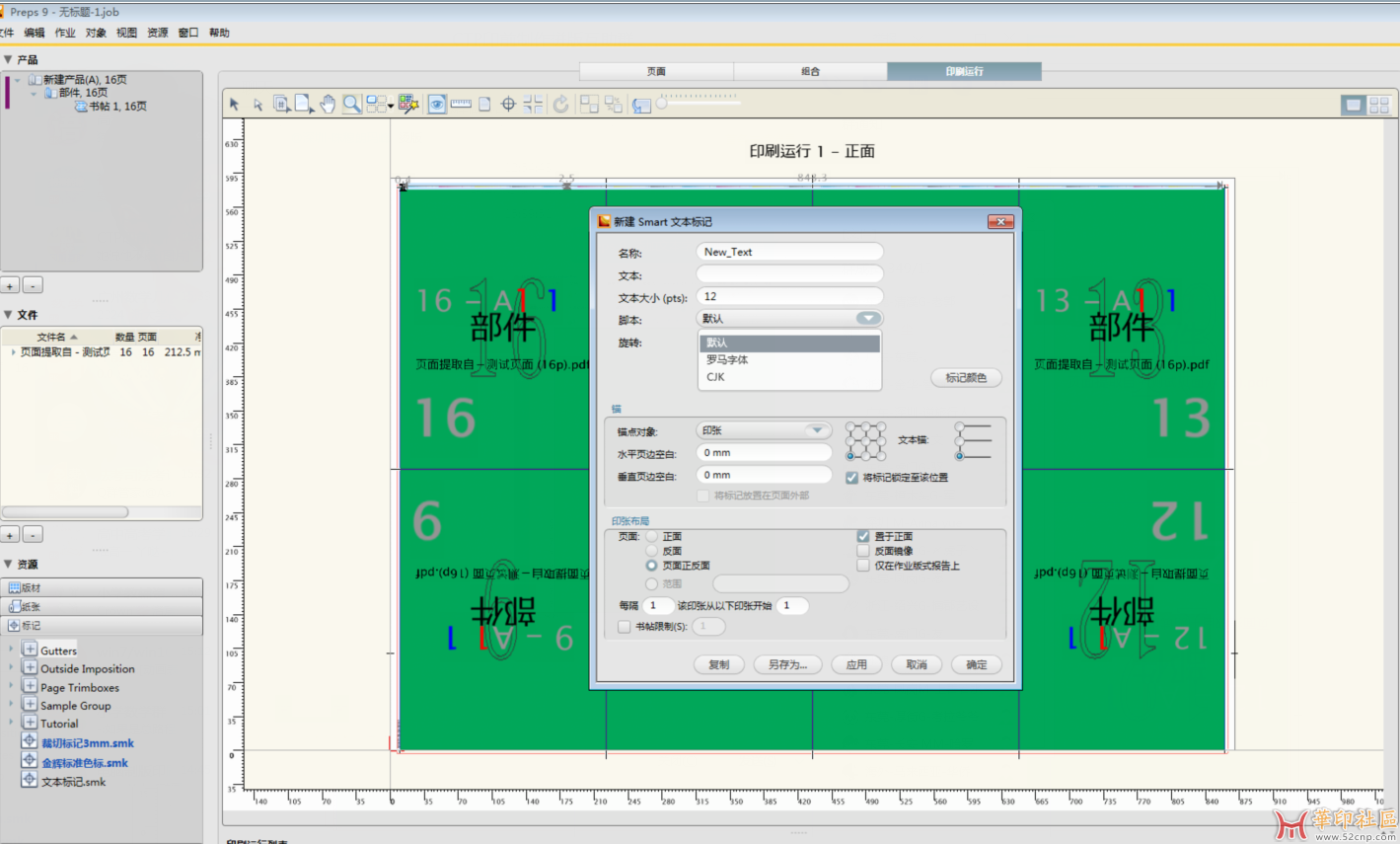
Task: Collapse the 产品 panel section
Action: (x=8, y=59)
